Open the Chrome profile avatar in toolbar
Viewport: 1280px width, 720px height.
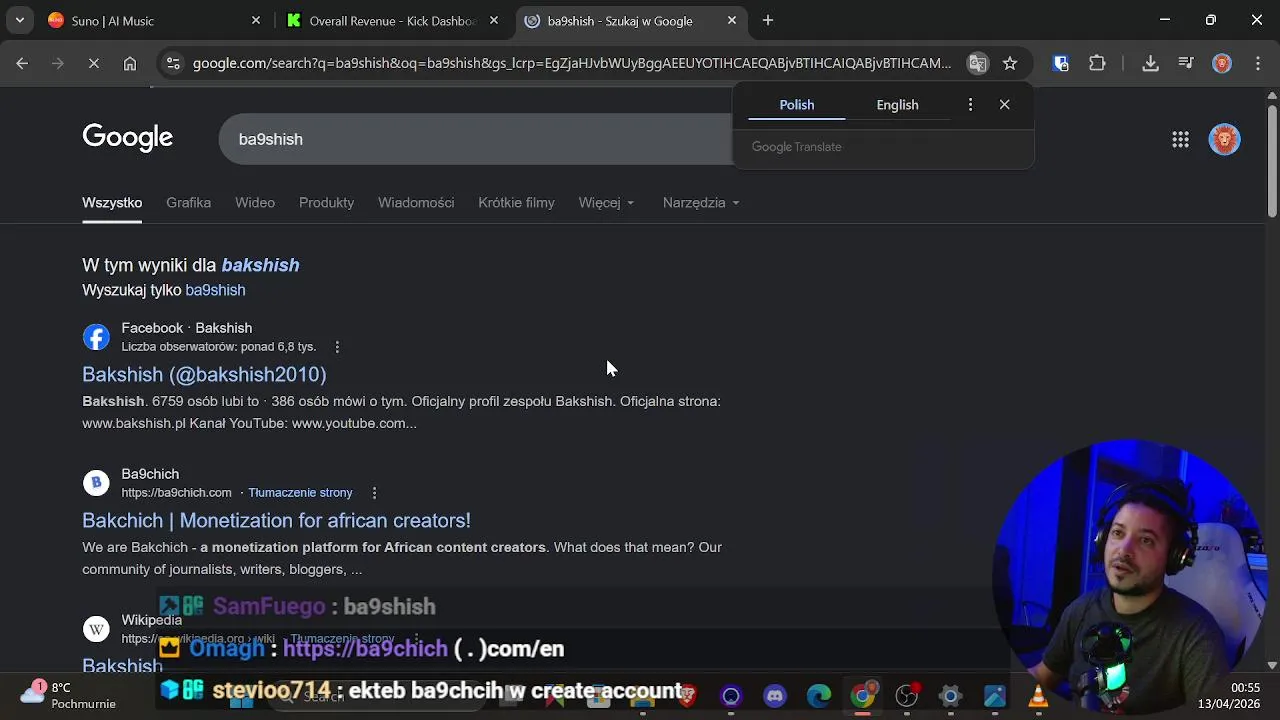pos(1222,63)
